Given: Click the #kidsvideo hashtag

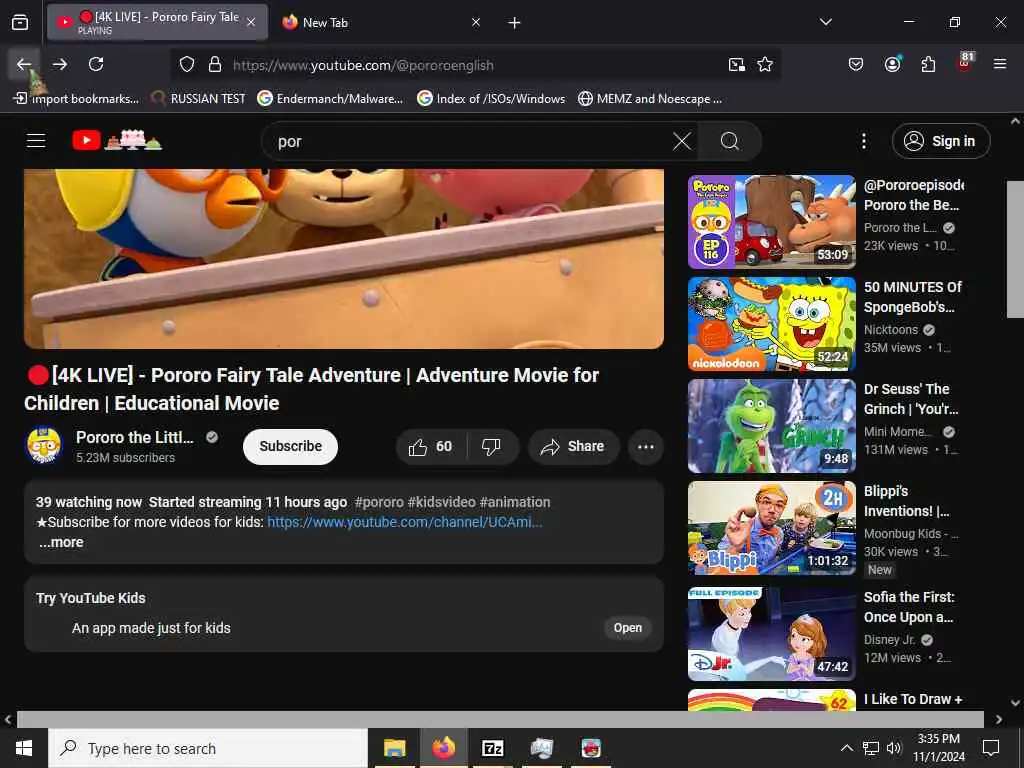Looking at the screenshot, I should [x=441, y=502].
